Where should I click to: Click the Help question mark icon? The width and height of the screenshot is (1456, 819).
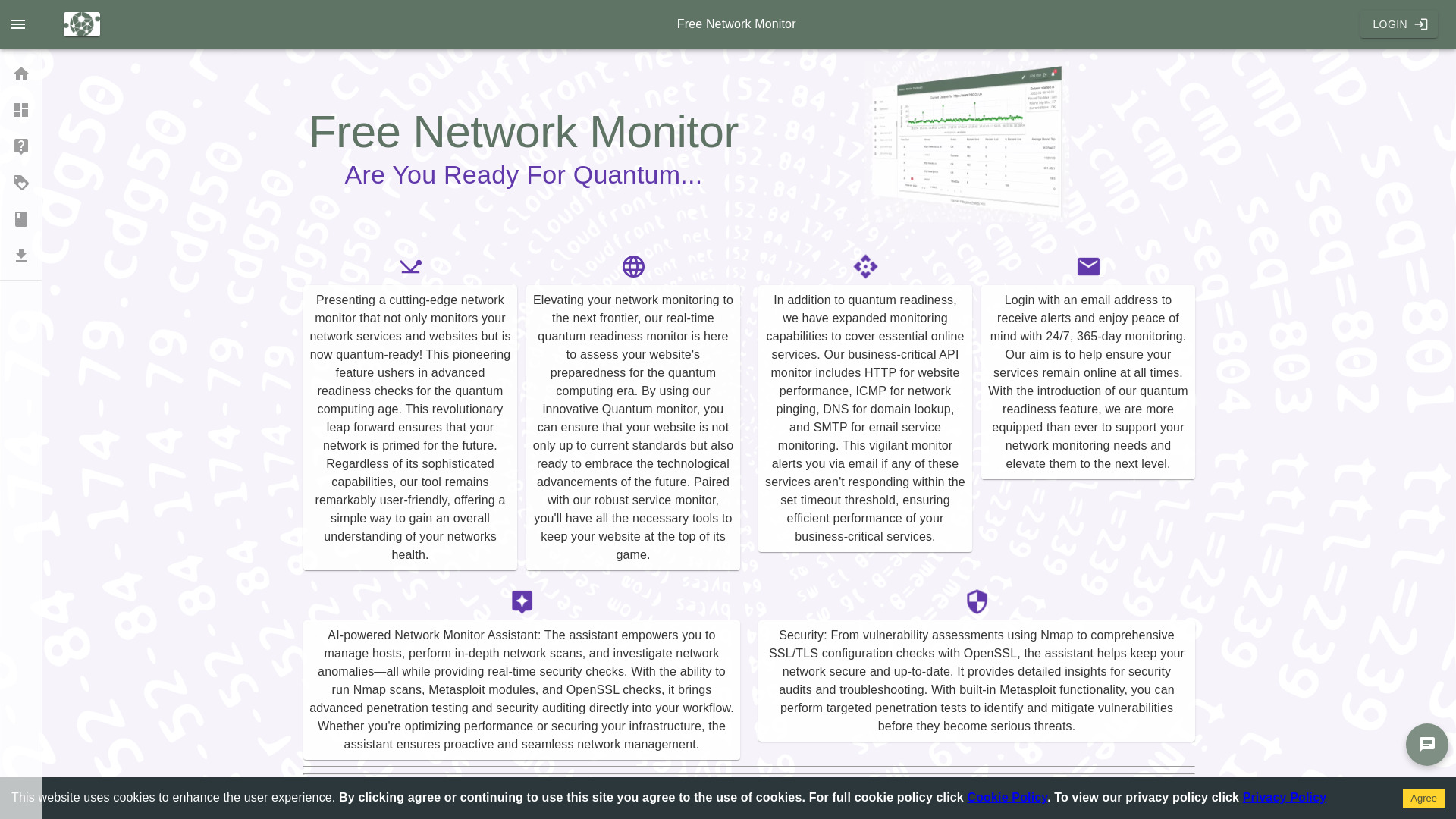click(21, 146)
